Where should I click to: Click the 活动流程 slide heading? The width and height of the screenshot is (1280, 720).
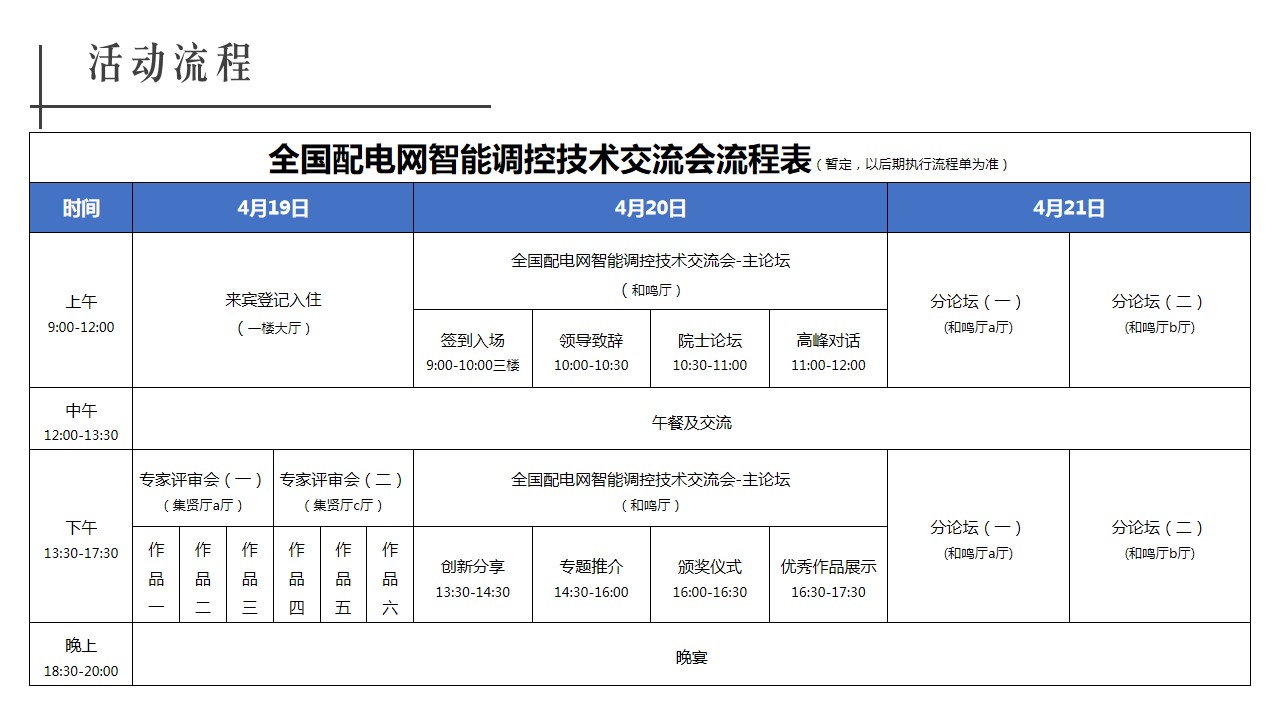pyautogui.click(x=169, y=63)
